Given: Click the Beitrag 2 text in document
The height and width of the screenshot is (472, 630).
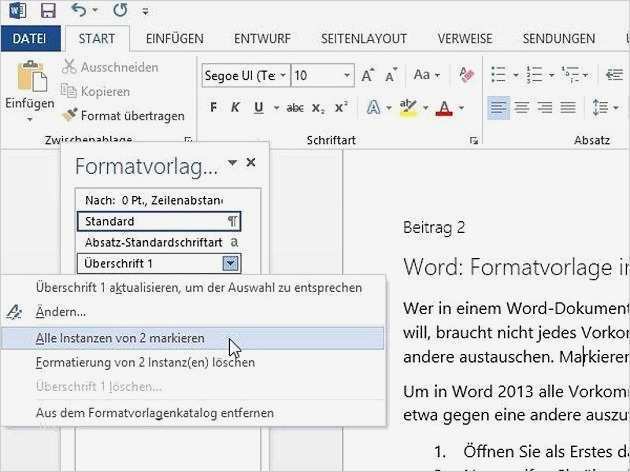Looking at the screenshot, I should [434, 228].
